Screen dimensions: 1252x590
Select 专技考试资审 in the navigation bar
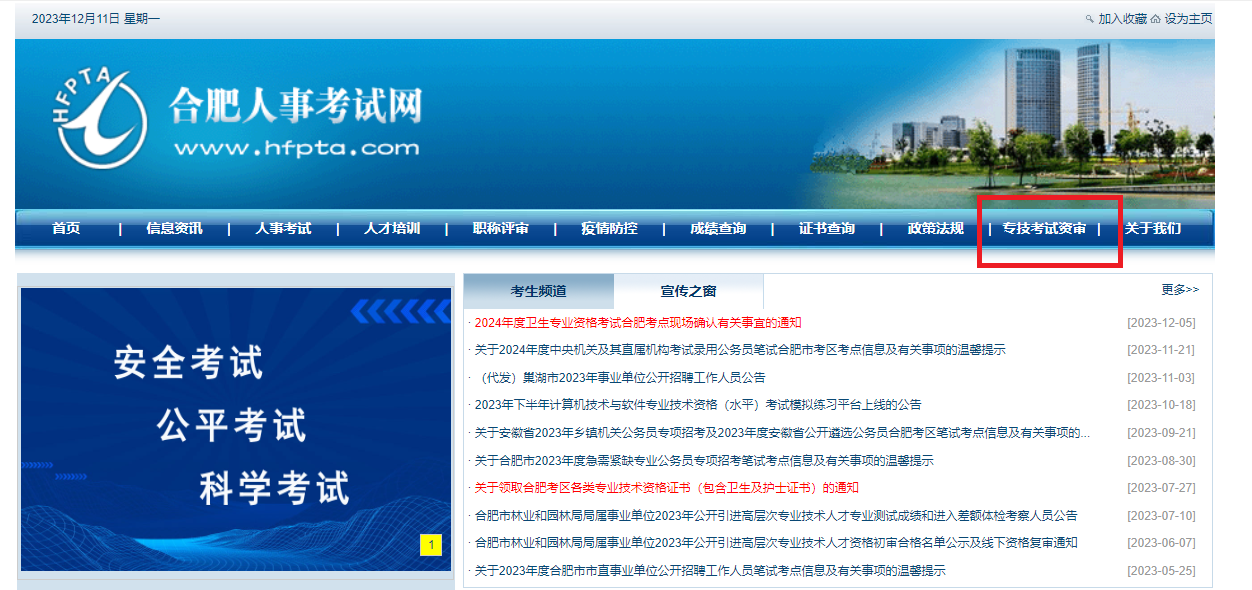pos(1043,227)
